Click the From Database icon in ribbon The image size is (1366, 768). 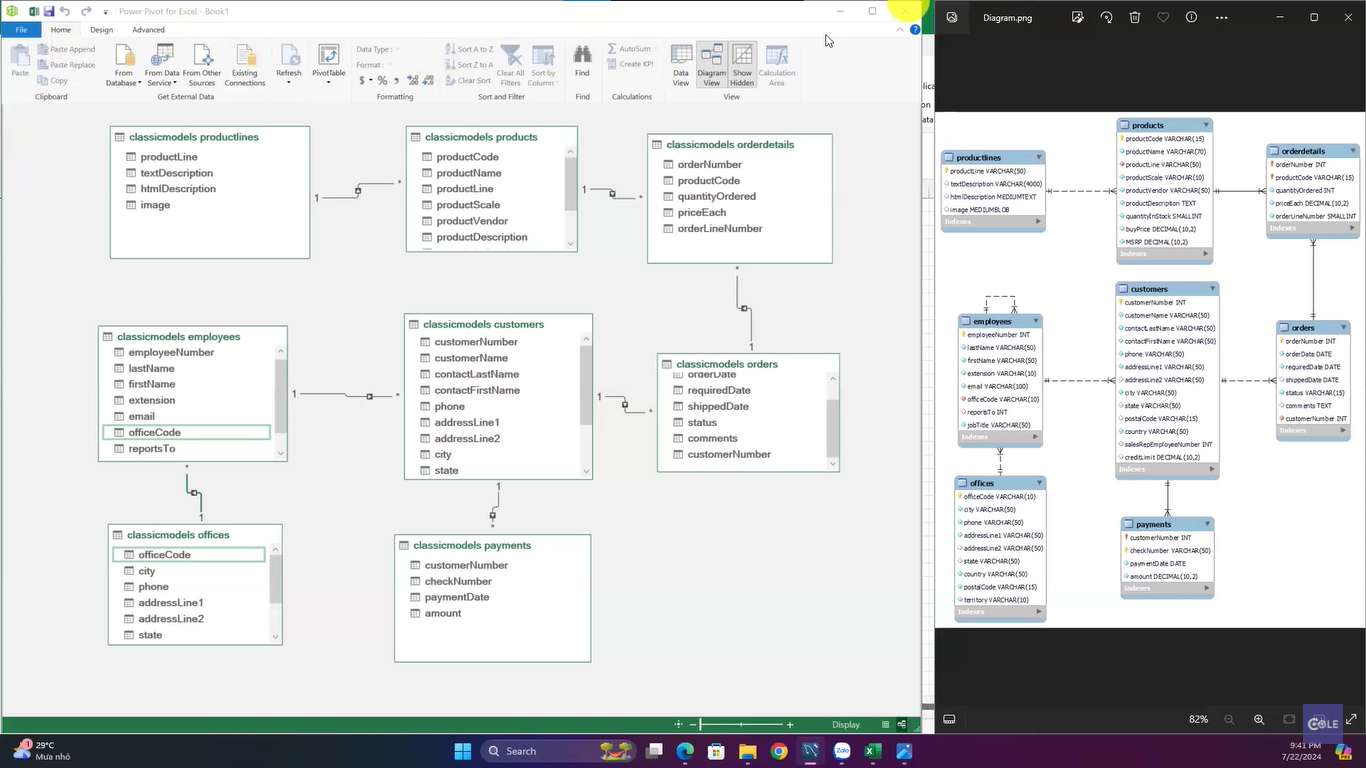pos(124,55)
